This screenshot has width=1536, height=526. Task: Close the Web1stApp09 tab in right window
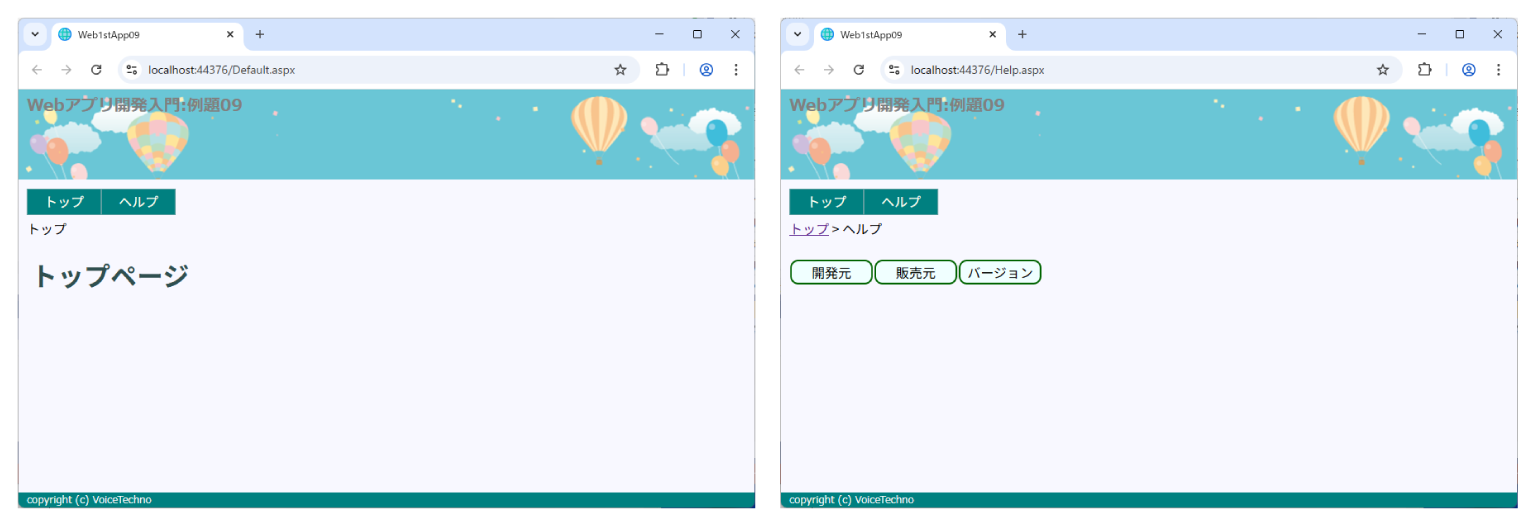pos(992,34)
